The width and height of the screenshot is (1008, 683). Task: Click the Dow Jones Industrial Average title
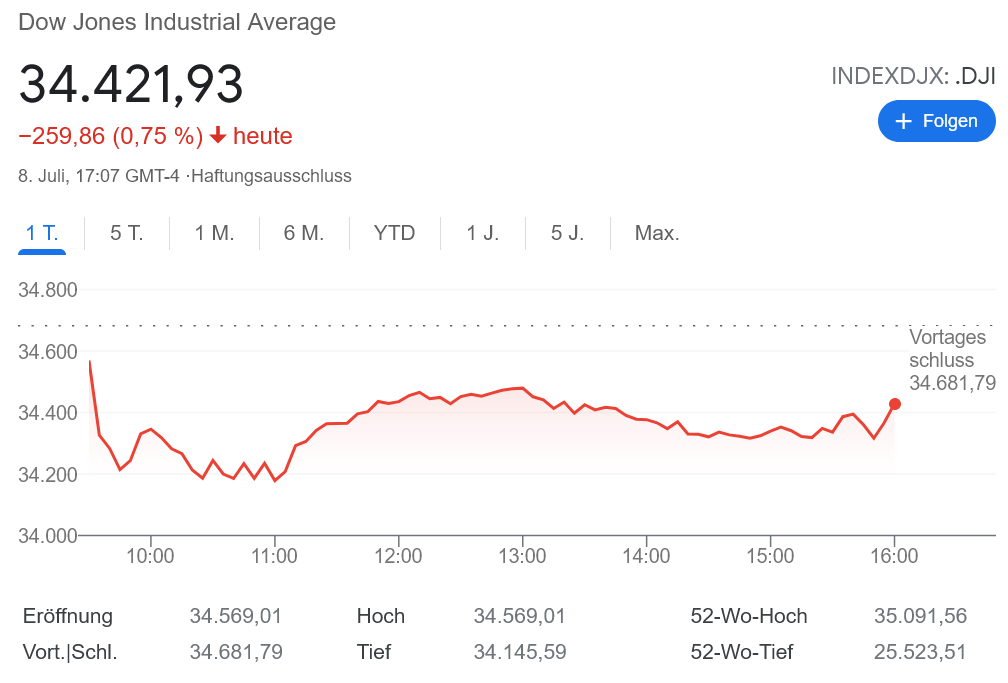[177, 22]
